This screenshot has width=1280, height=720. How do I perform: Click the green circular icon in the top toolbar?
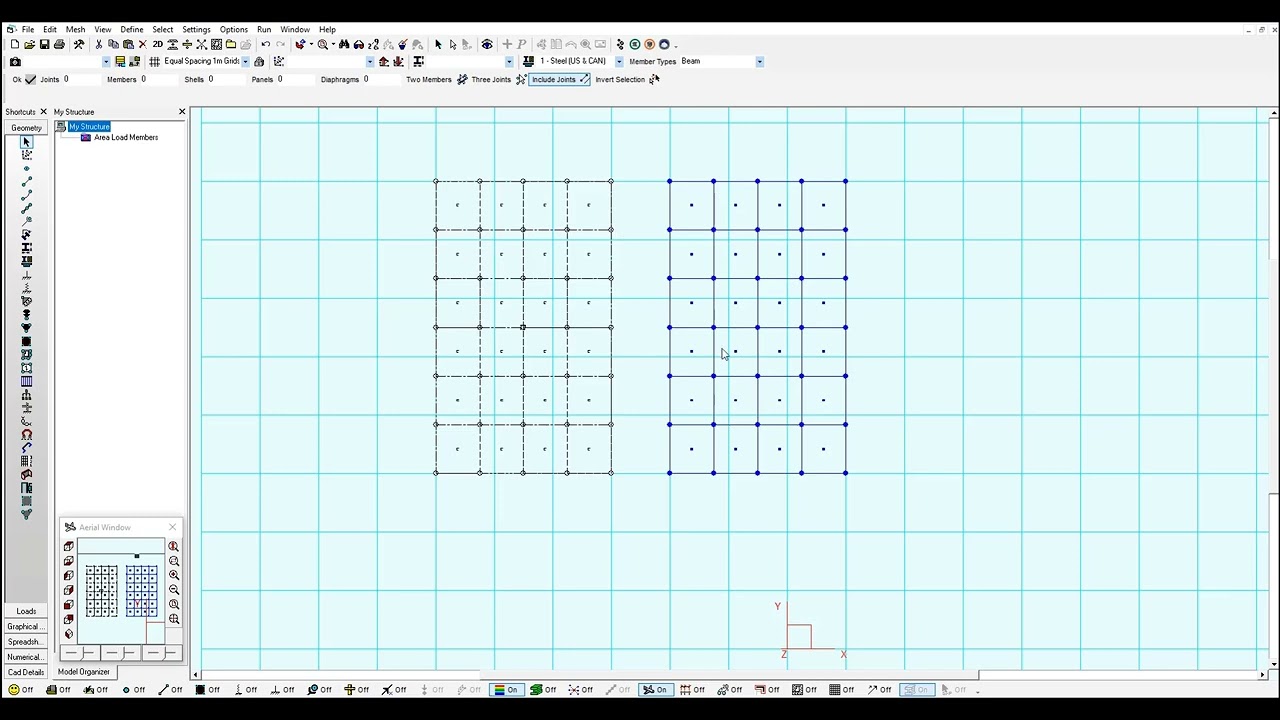click(634, 44)
